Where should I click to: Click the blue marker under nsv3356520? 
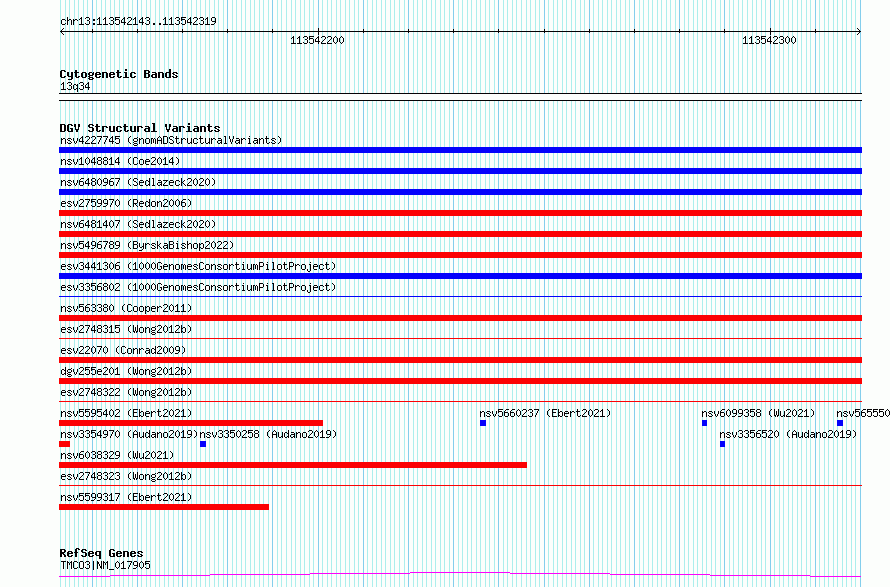click(723, 444)
